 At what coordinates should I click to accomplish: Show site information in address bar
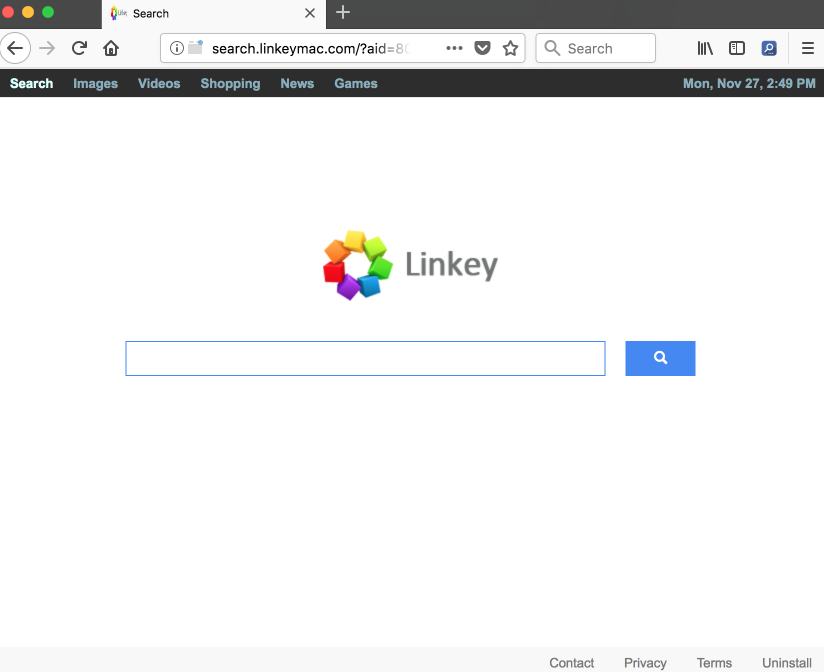point(176,48)
